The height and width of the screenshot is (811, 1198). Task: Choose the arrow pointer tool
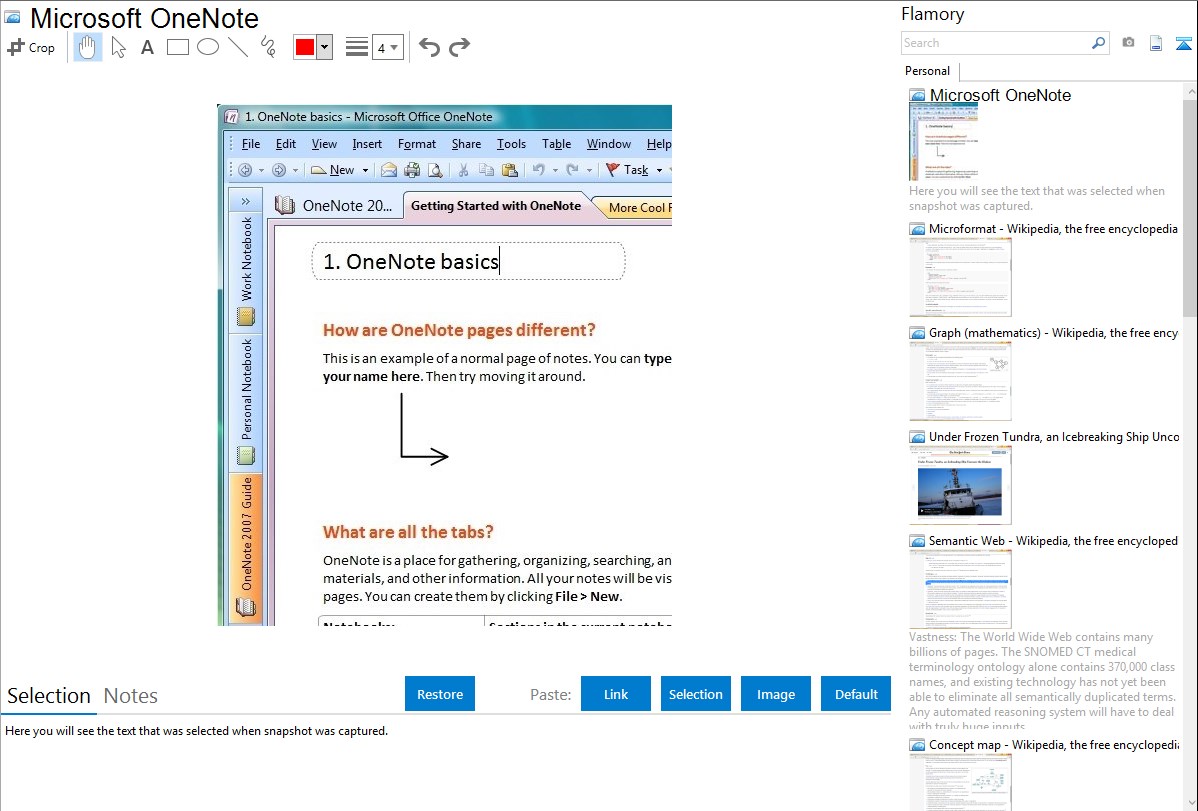point(118,47)
